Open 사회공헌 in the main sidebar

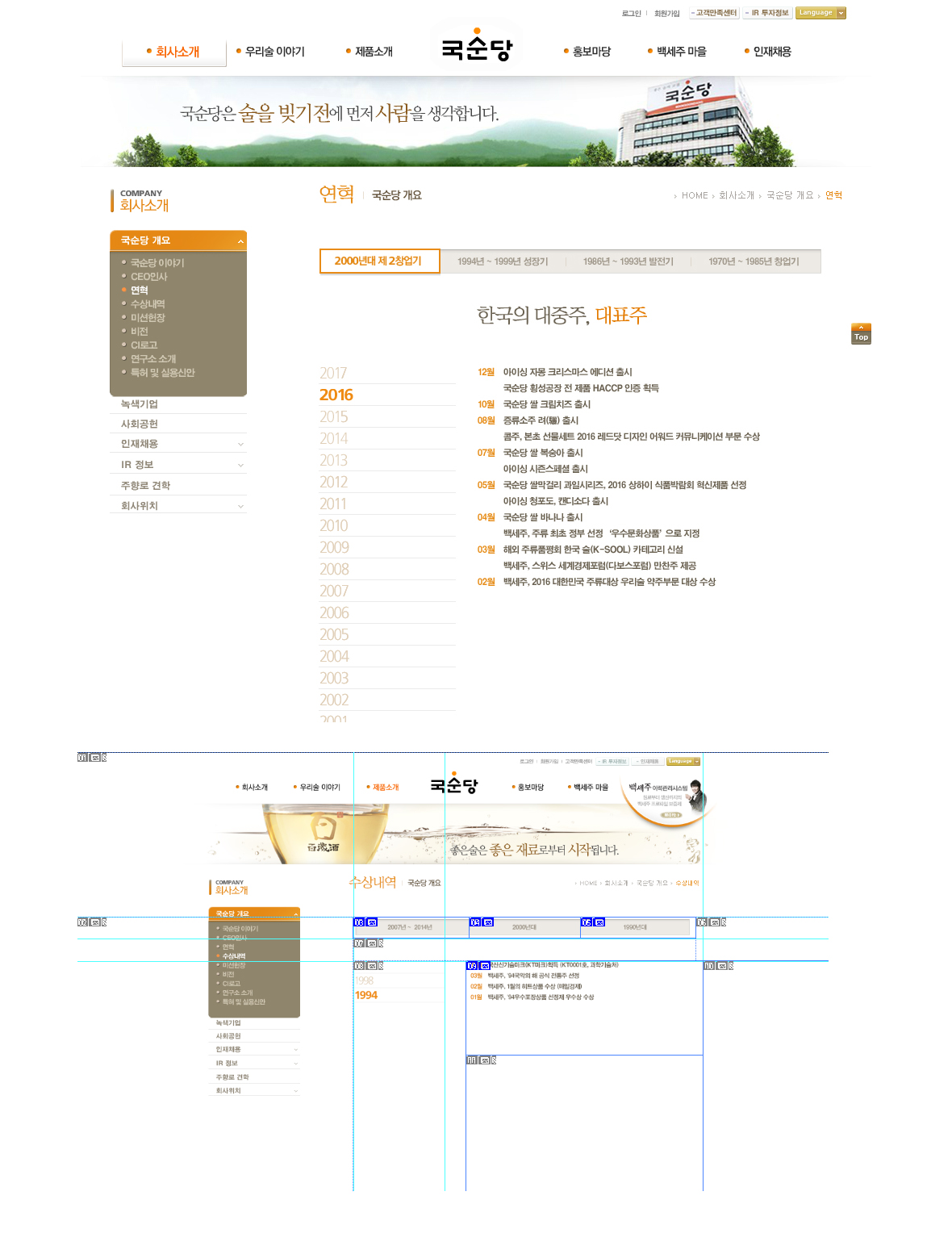tap(140, 424)
